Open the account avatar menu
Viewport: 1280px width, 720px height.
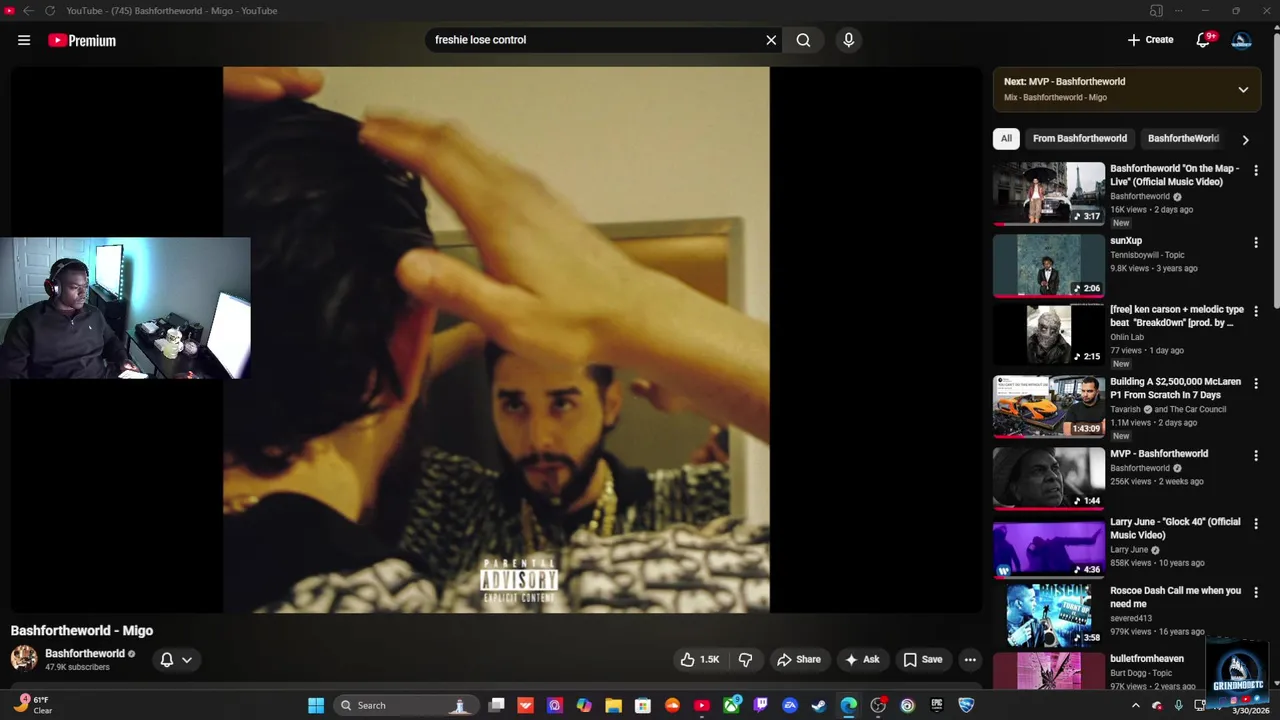click(x=1241, y=40)
